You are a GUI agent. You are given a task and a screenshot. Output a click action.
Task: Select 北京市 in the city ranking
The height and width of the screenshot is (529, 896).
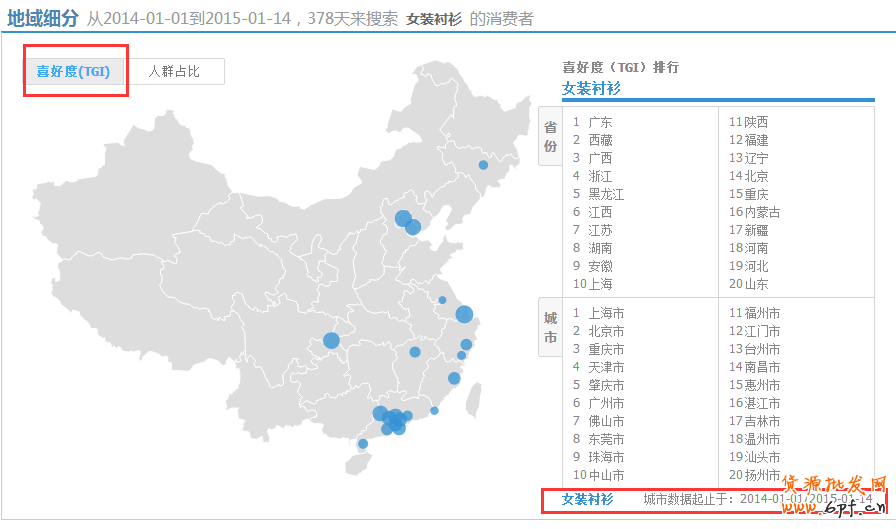[606, 331]
